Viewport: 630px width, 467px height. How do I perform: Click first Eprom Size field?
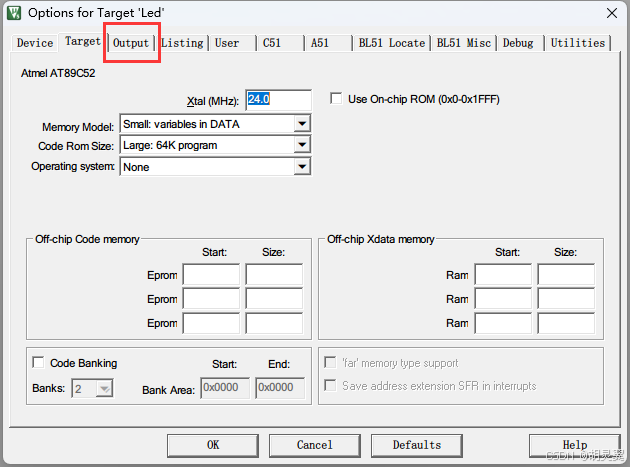[x=274, y=275]
